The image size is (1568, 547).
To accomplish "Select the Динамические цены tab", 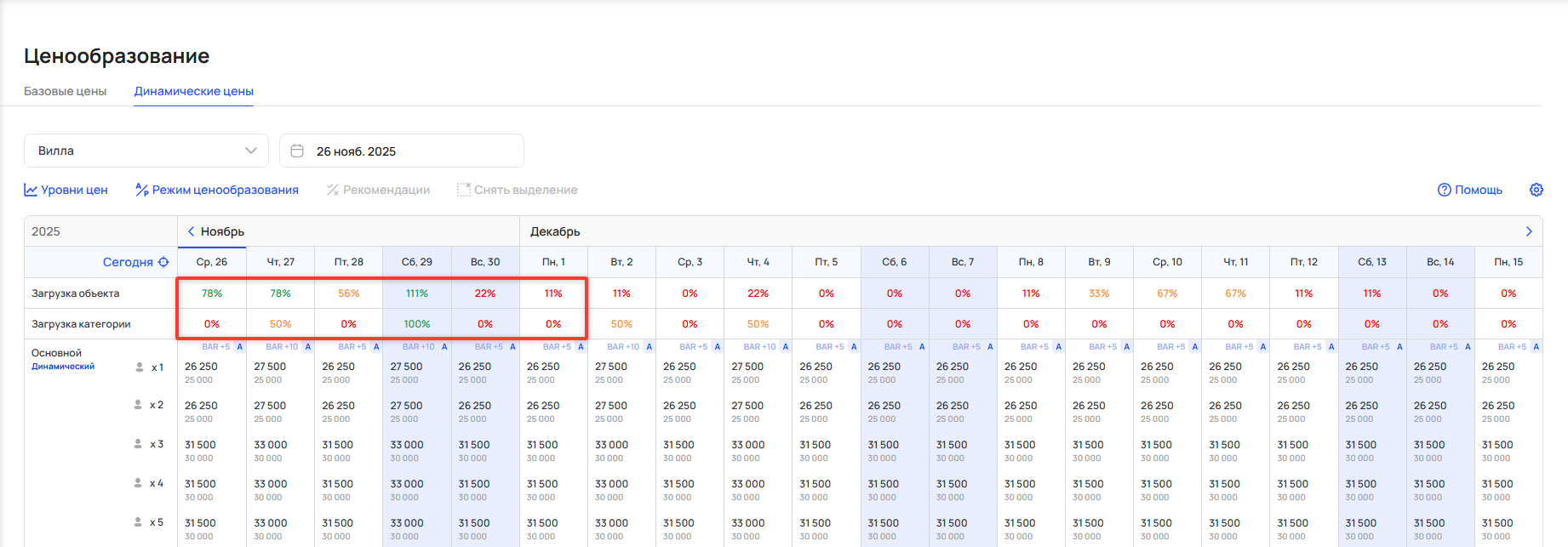I will coord(193,91).
